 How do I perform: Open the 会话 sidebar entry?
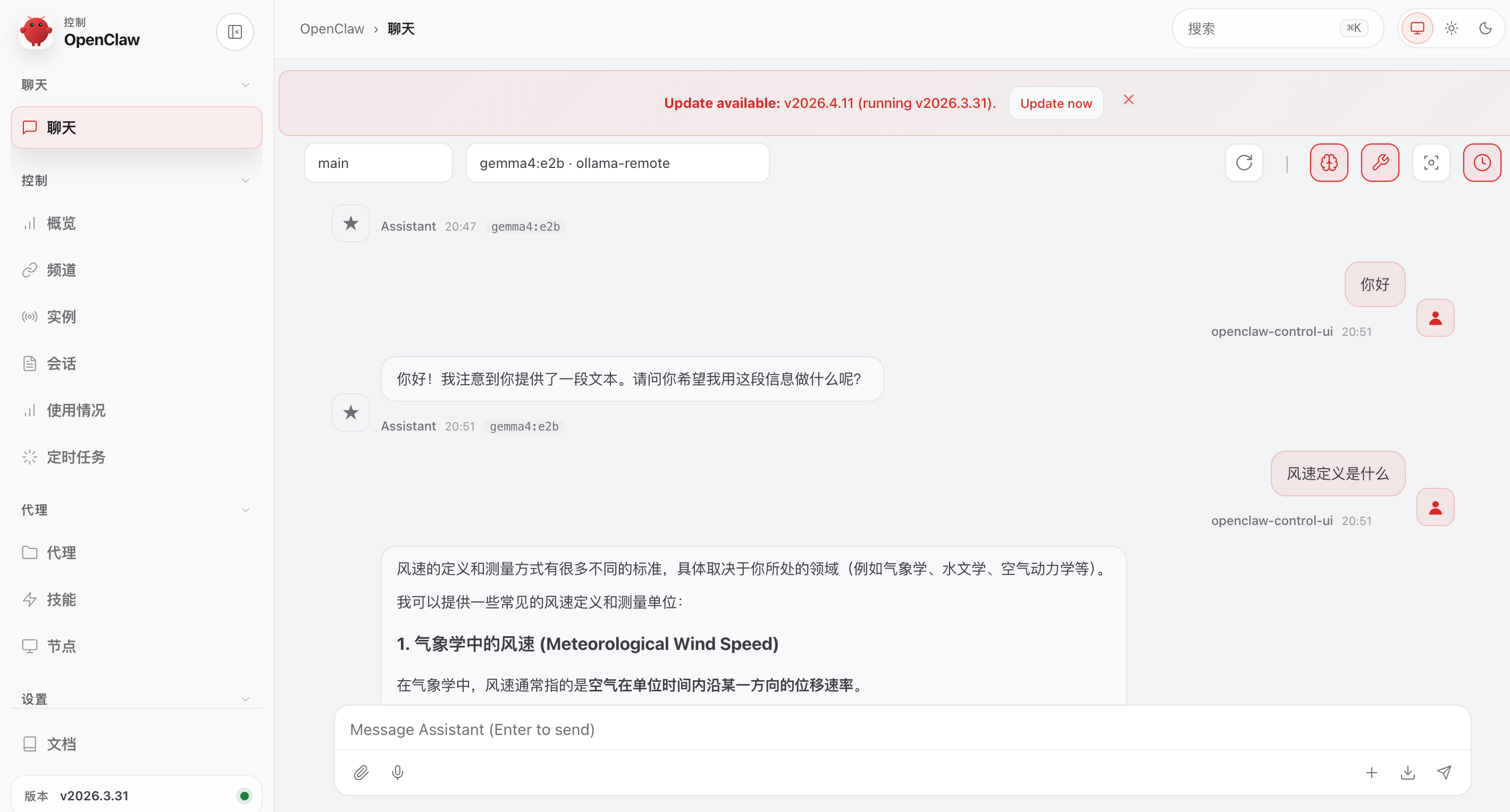[x=61, y=363]
